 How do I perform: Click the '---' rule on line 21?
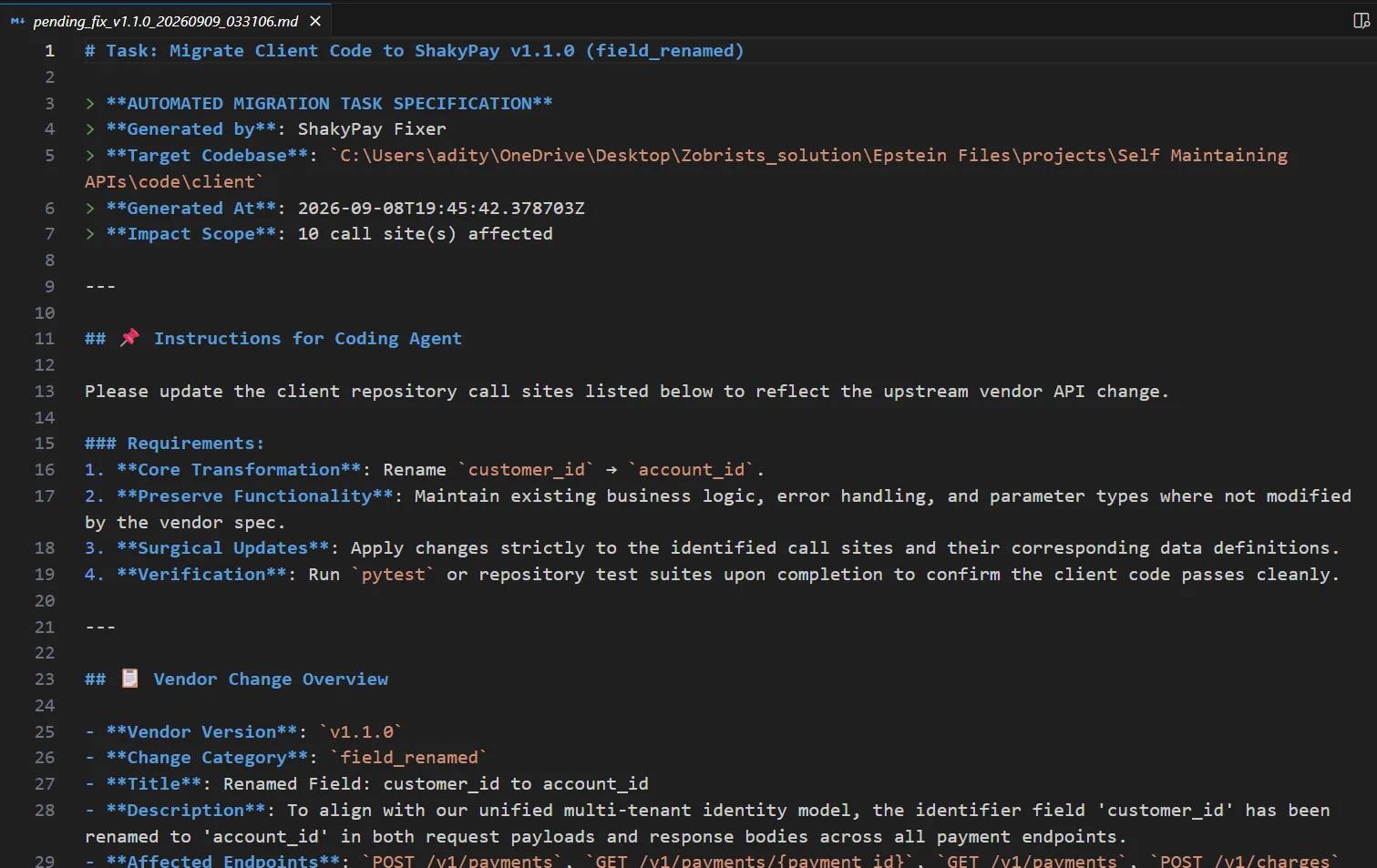pos(100,628)
